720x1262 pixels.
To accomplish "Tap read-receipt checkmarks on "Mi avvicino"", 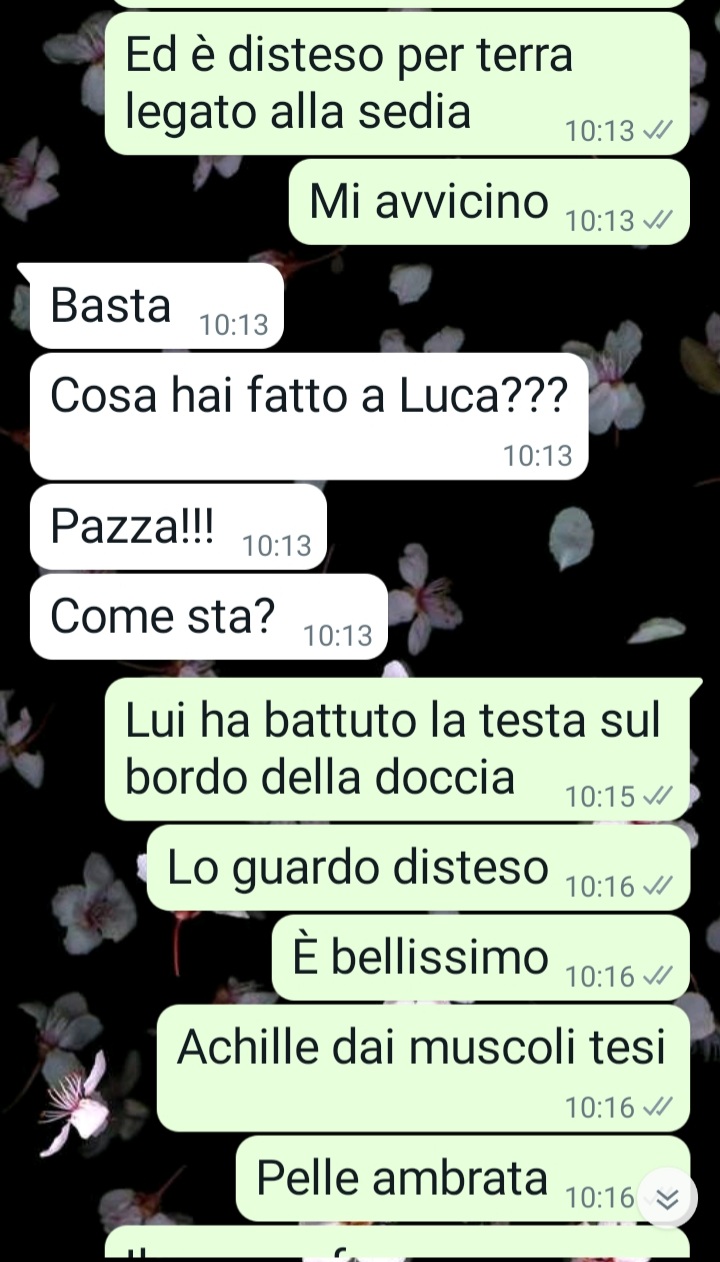I will [658, 221].
